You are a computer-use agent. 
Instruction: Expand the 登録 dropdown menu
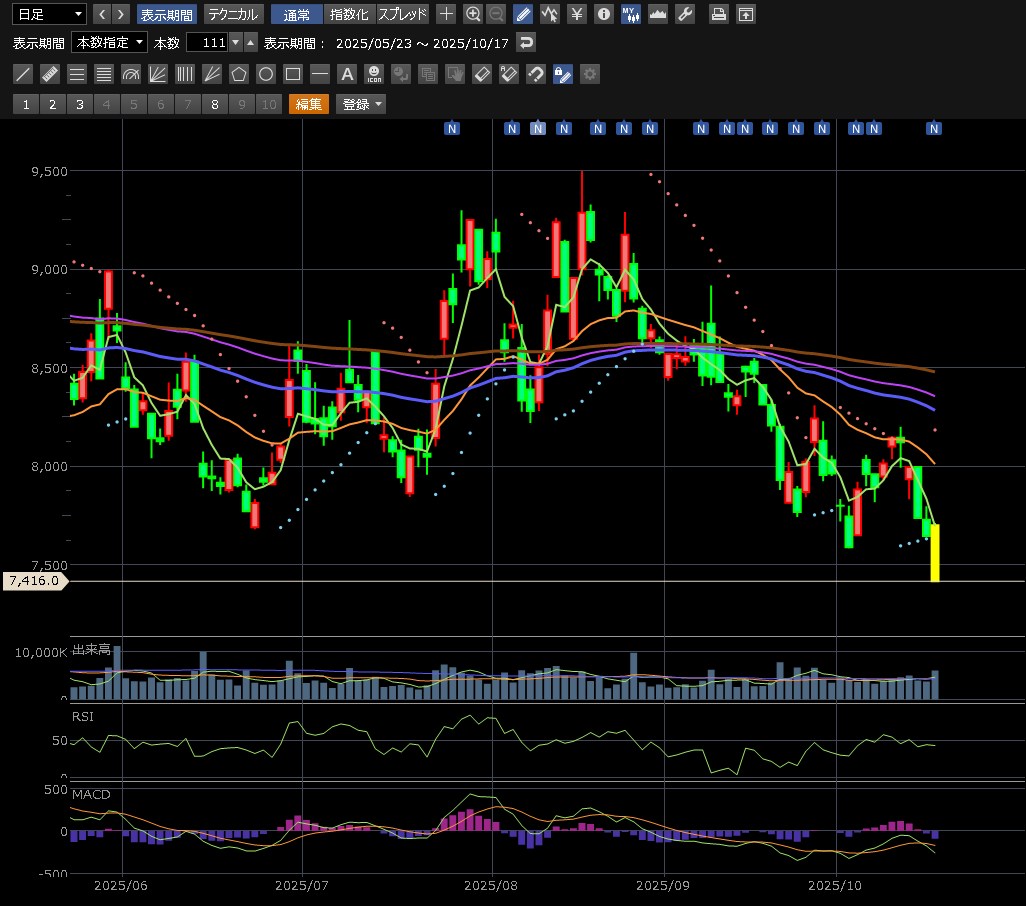tap(361, 104)
